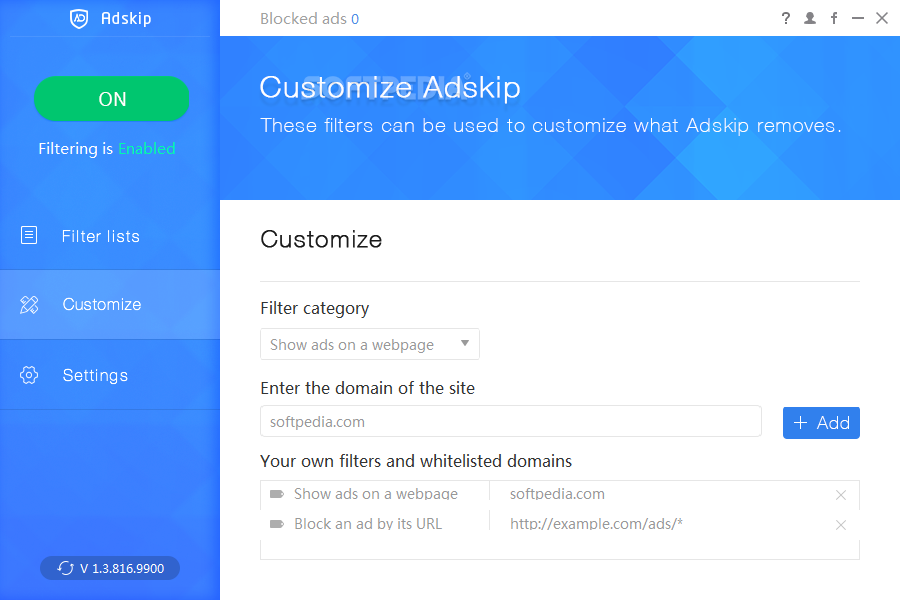Click the Customize pencil-ruler icon

(x=29, y=304)
